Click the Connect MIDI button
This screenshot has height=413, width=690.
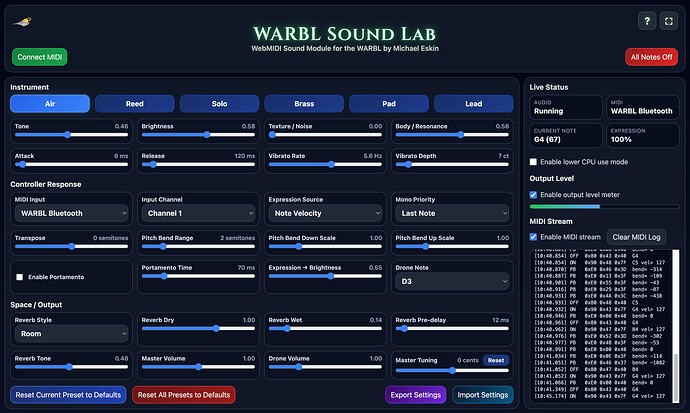click(40, 57)
